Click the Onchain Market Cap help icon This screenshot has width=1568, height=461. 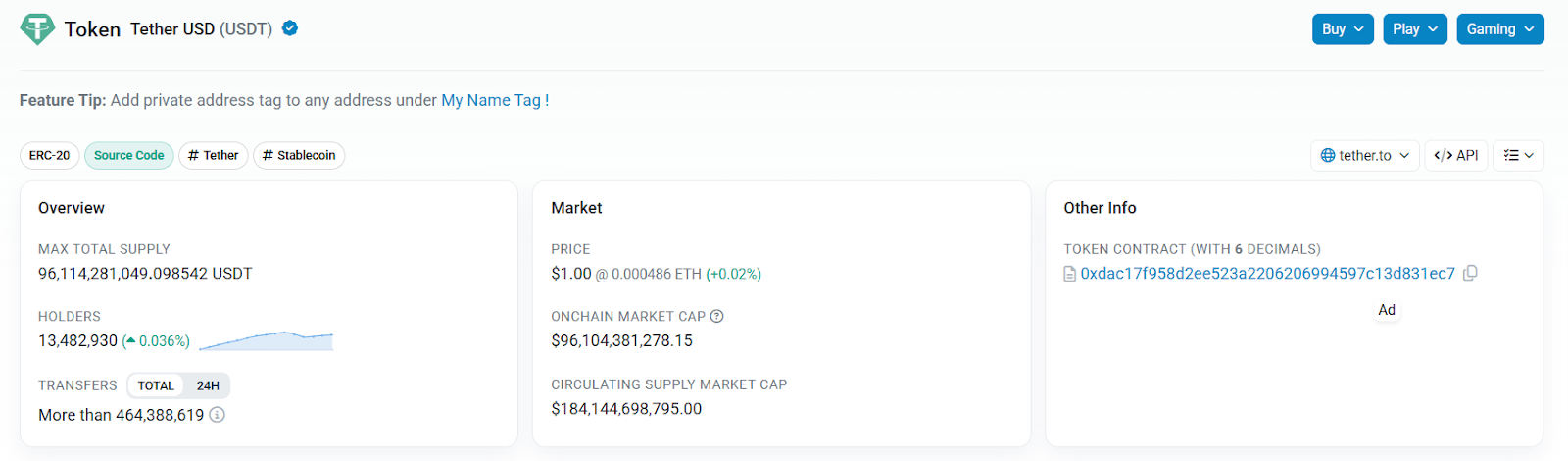[716, 316]
